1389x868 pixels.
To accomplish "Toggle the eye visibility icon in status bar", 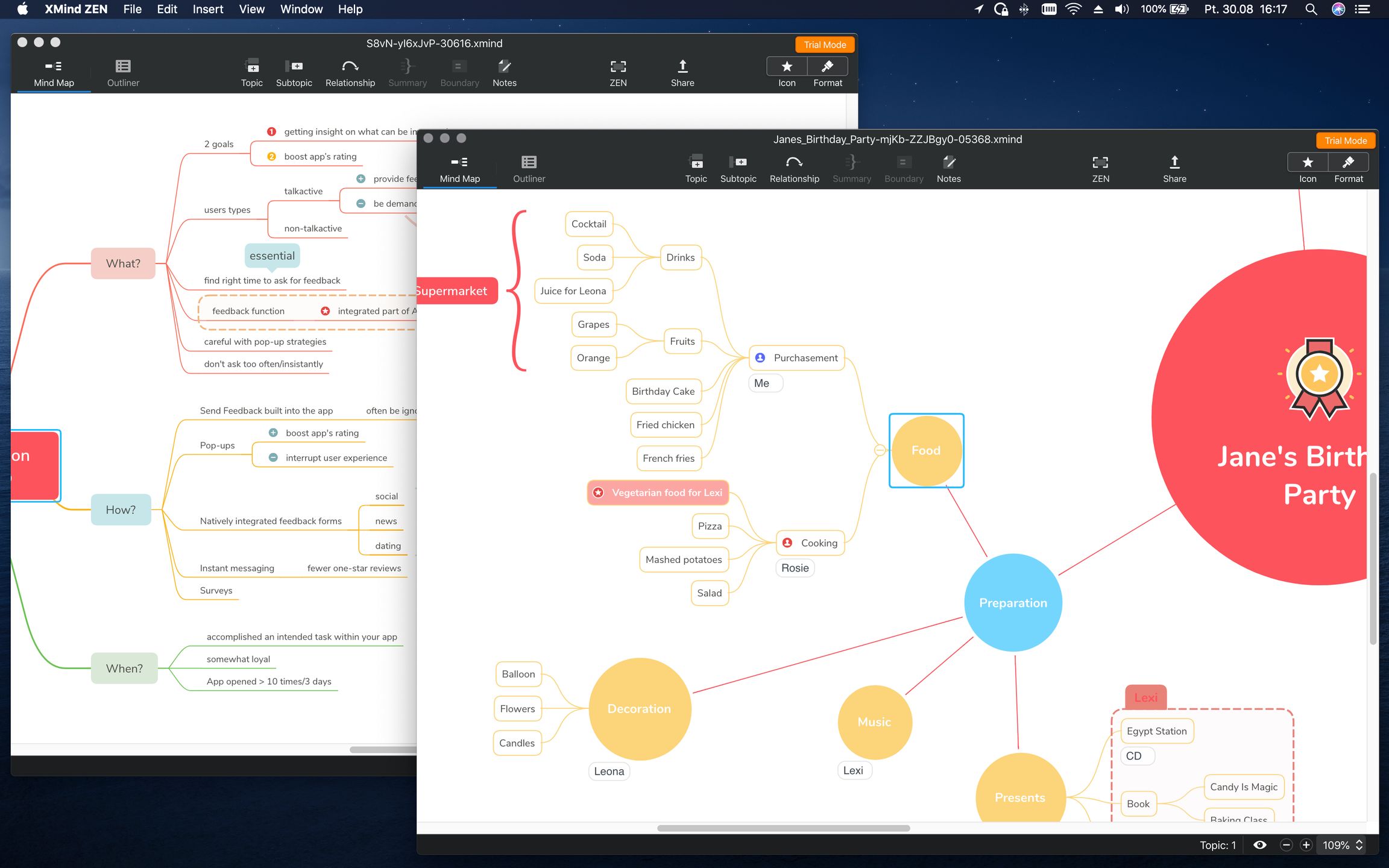I will point(1259,845).
